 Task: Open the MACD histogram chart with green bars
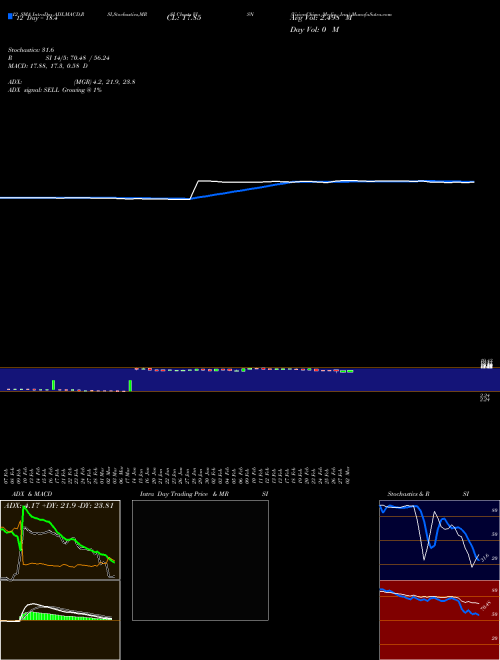[60, 620]
